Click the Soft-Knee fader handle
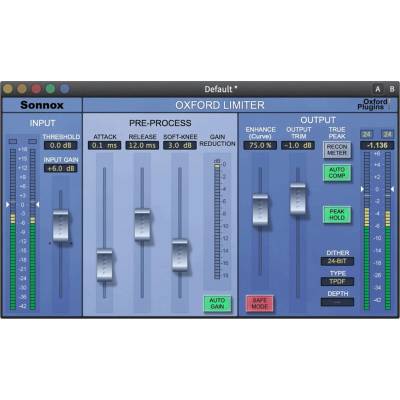Viewport: 400px width, 400px height. (x=180, y=255)
